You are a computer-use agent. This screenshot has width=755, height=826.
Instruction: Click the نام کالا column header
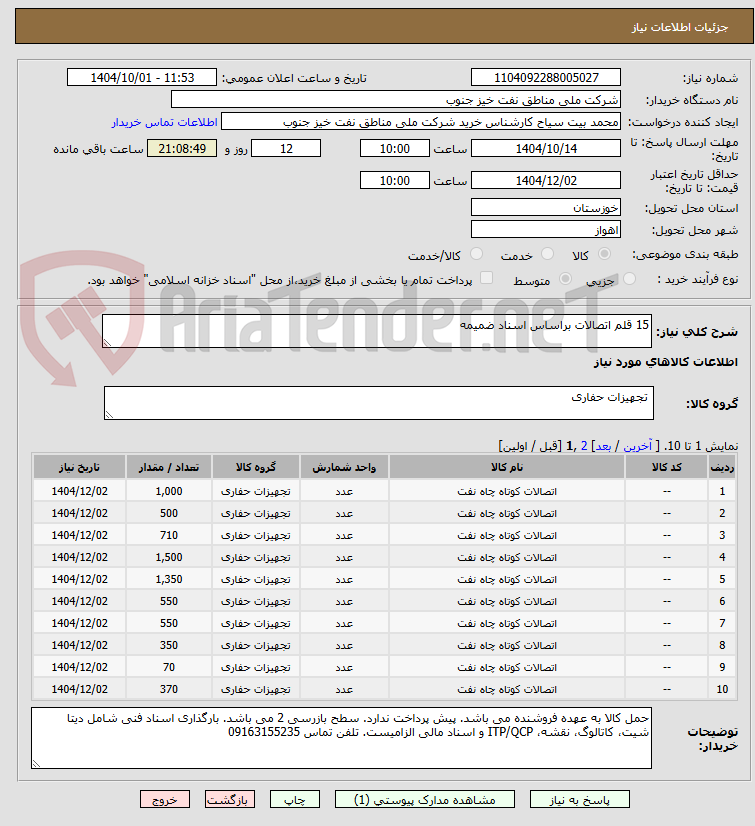coord(507,467)
